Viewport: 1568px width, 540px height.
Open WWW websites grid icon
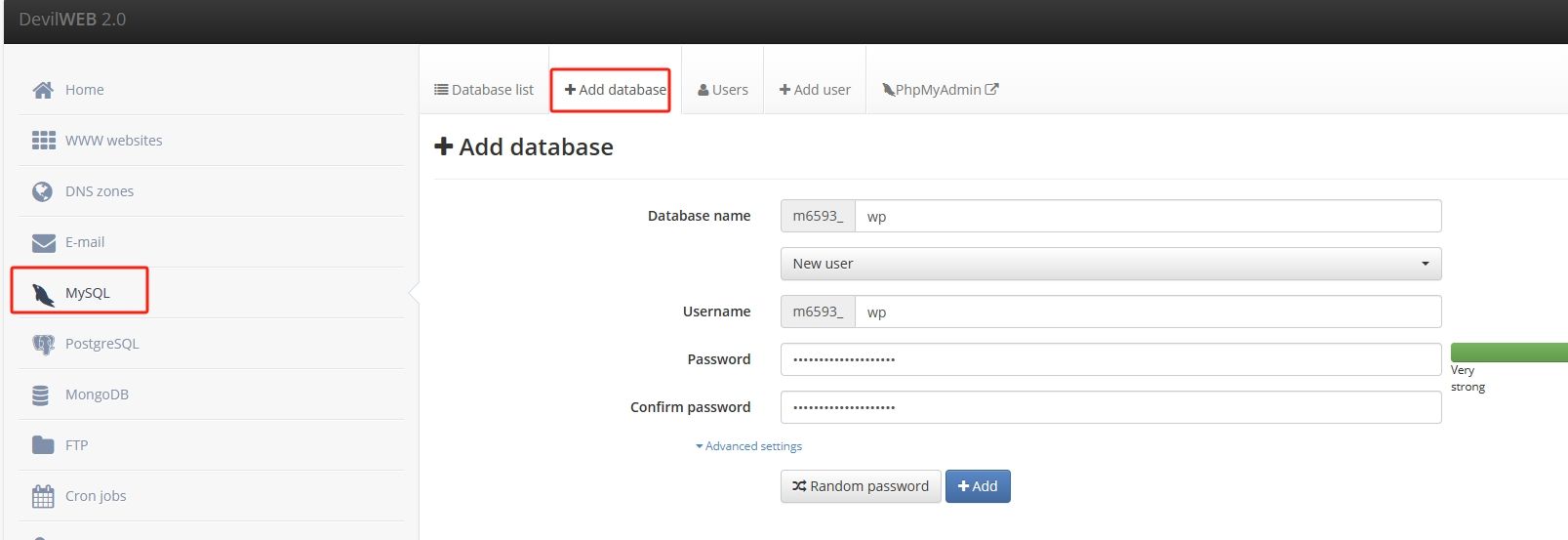(43, 141)
